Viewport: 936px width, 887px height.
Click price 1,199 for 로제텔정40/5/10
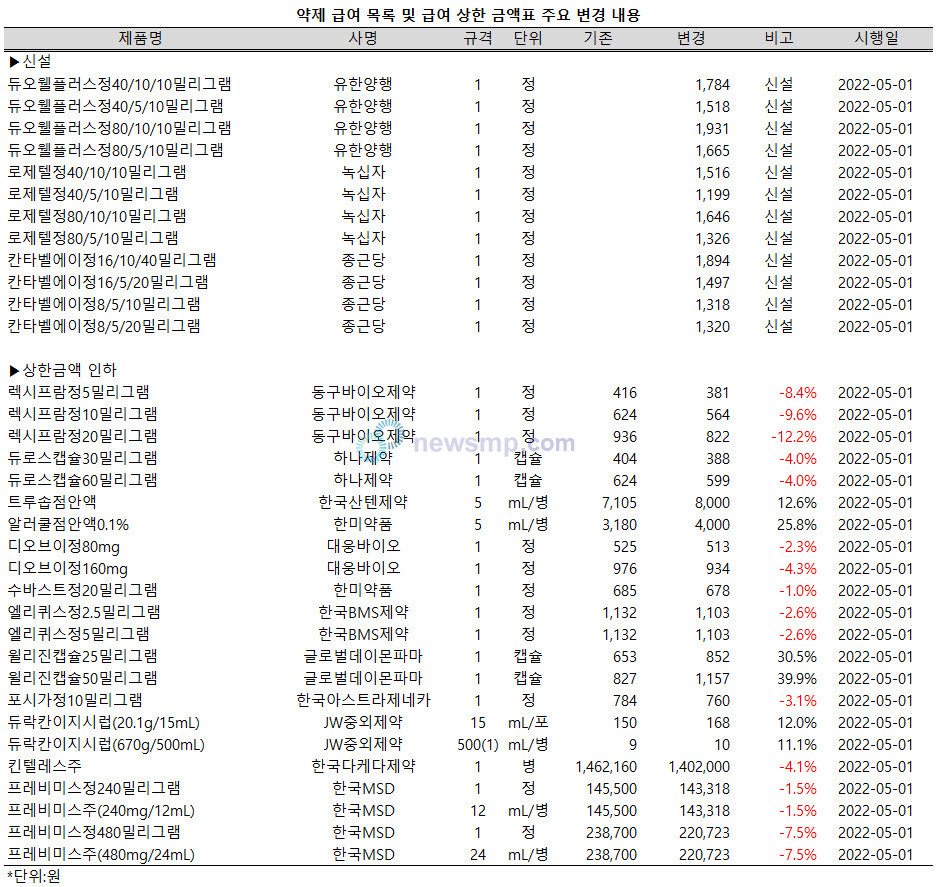[712, 195]
